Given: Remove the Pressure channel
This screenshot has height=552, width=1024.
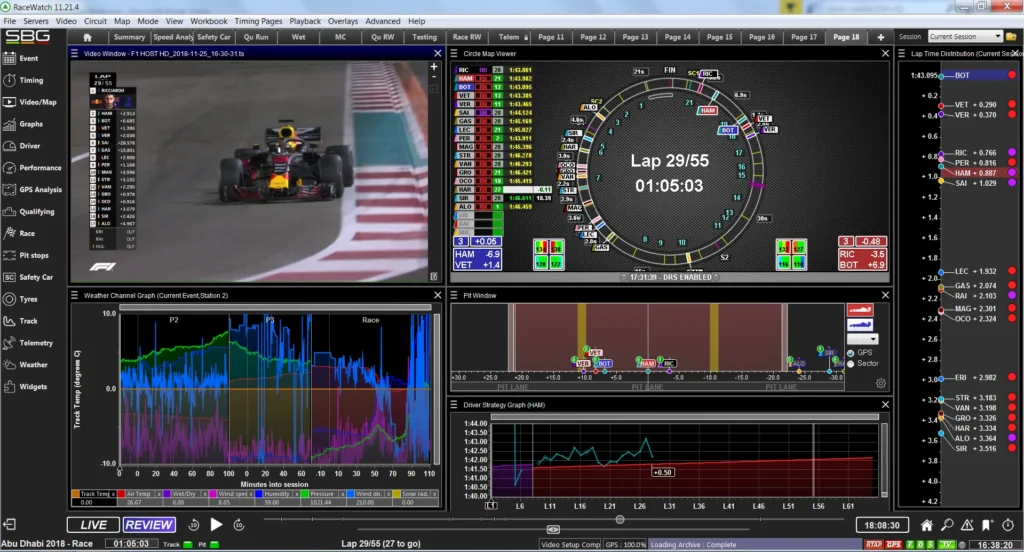Looking at the screenshot, I should (x=342, y=494).
